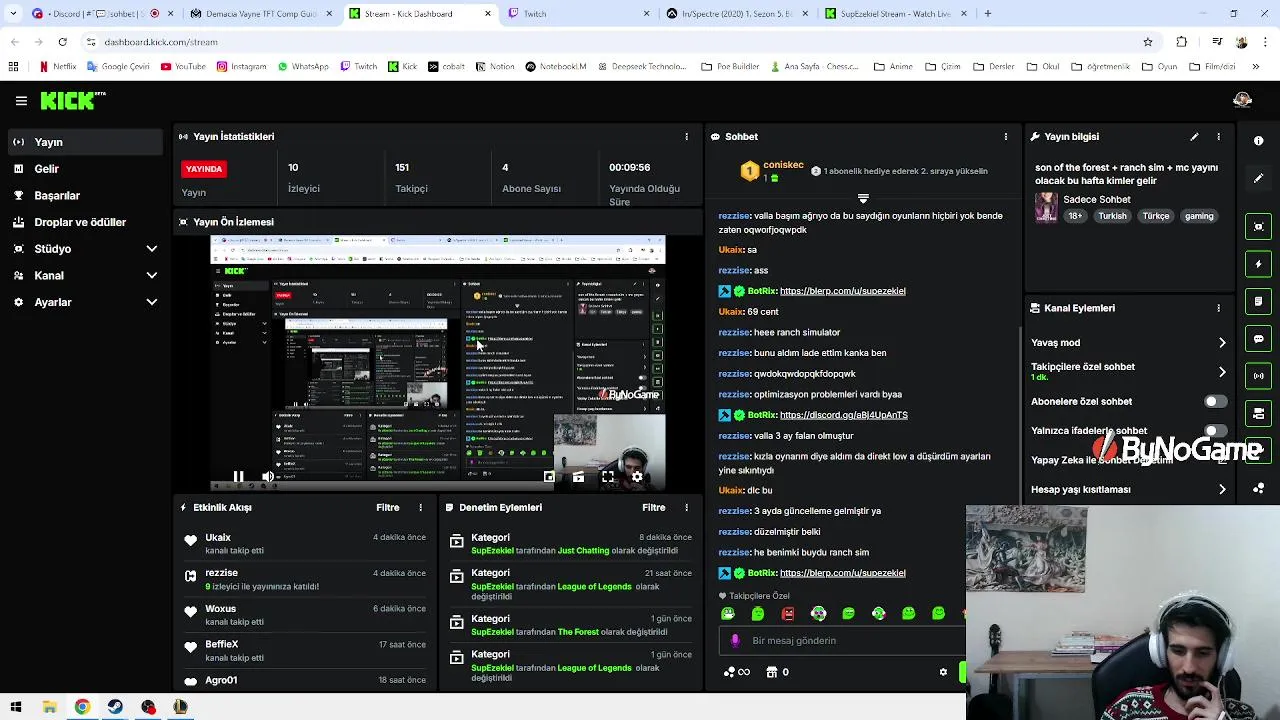This screenshot has height=720, width=1280.
Task: Click the broadcast signal icon in right toolbar
Action: (x=1259, y=376)
